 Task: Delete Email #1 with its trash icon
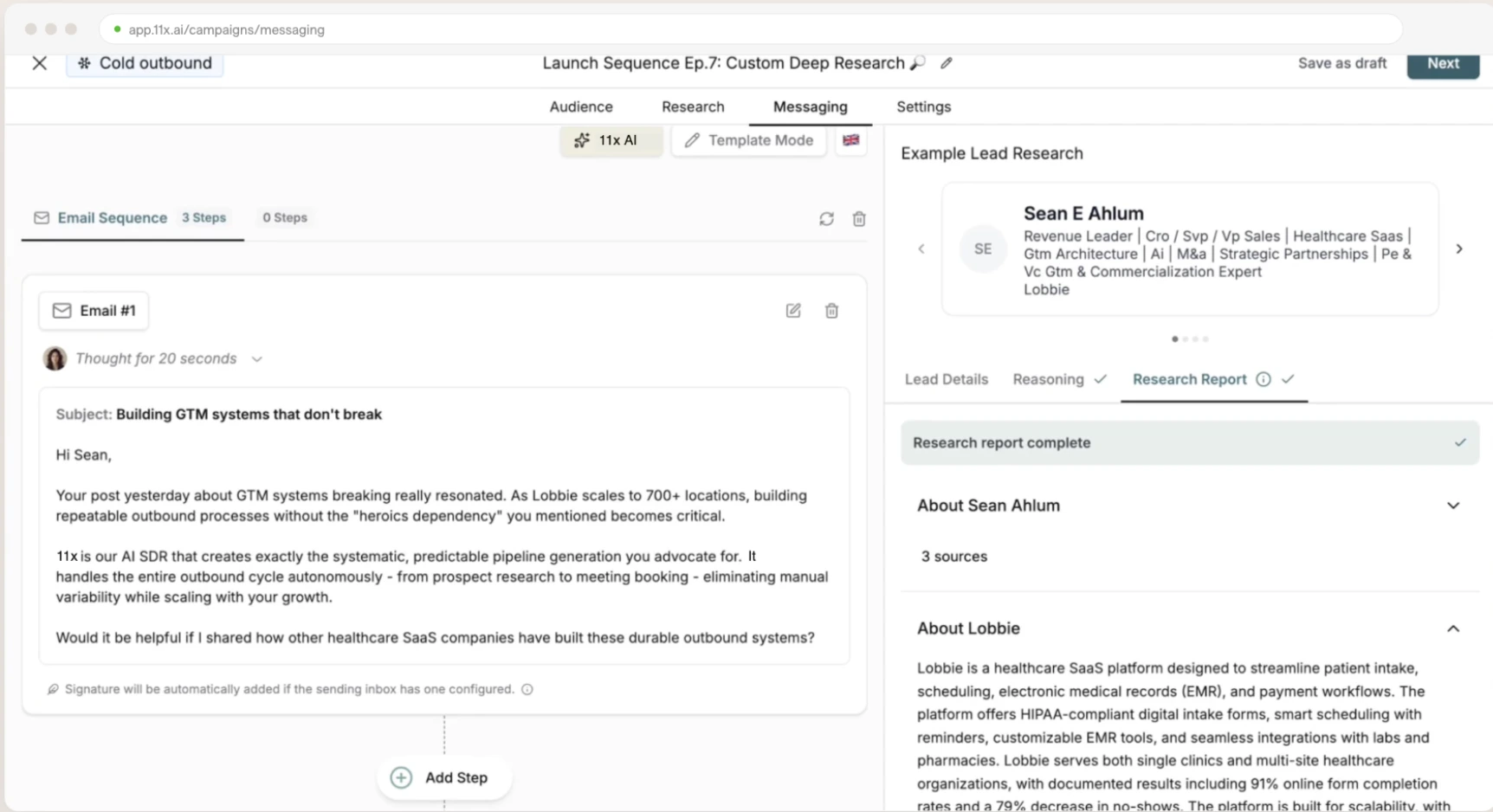[831, 311]
